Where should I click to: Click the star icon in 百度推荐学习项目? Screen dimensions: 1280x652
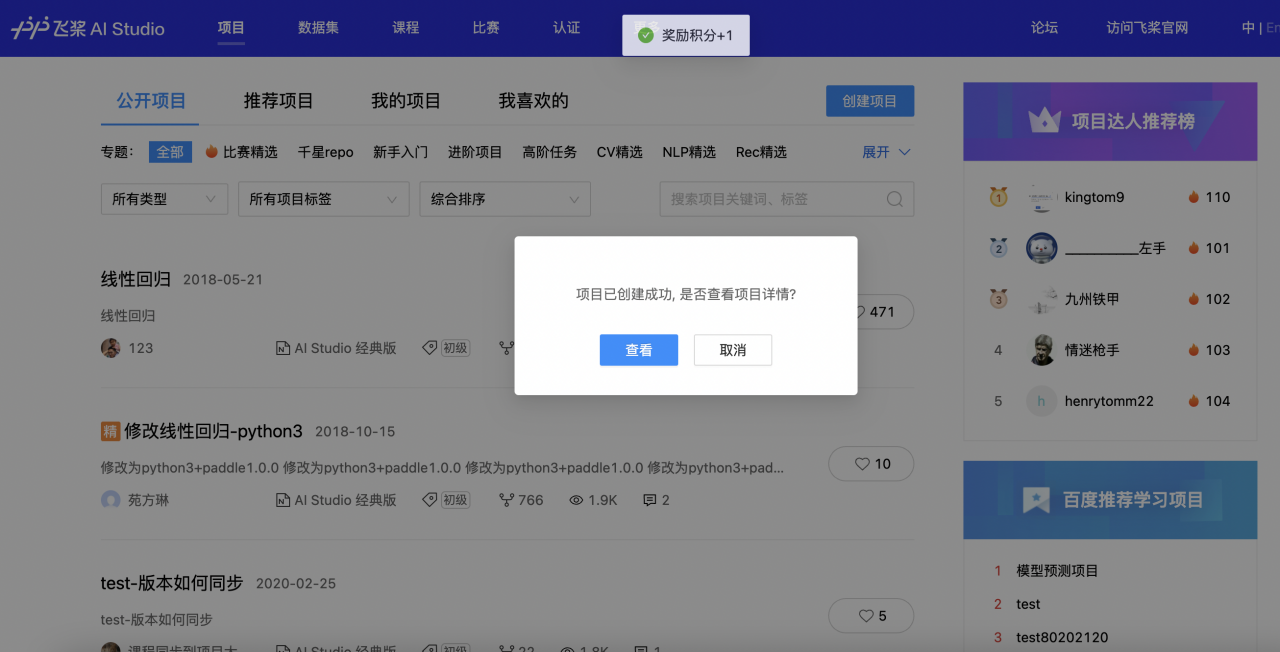pyautogui.click(x=1037, y=500)
